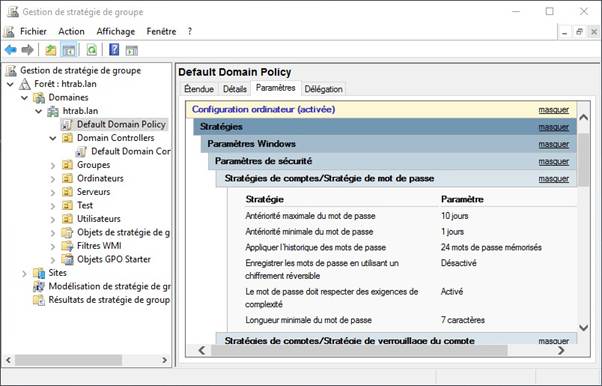Expand the Groupes node
The image size is (602, 386).
tap(53, 166)
